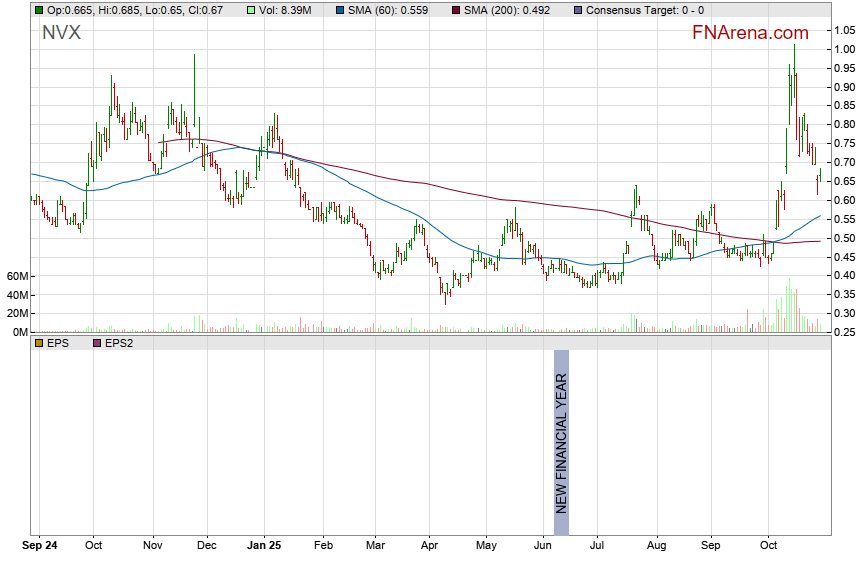
Task: Click the blue SMA (60) legend swatch
Action: click(x=340, y=10)
